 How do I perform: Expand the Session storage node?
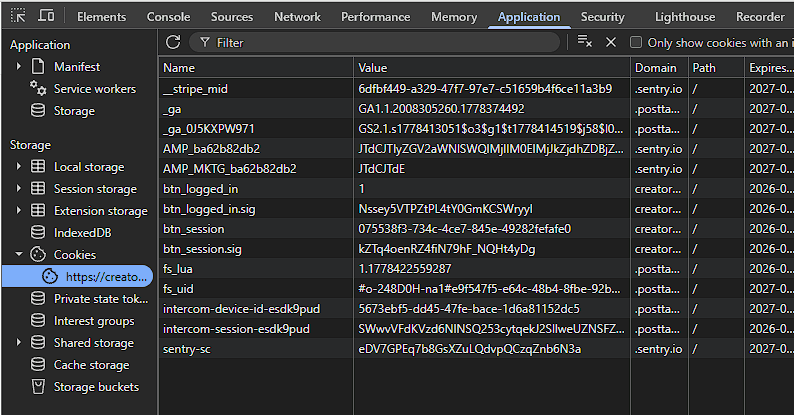click(19, 188)
